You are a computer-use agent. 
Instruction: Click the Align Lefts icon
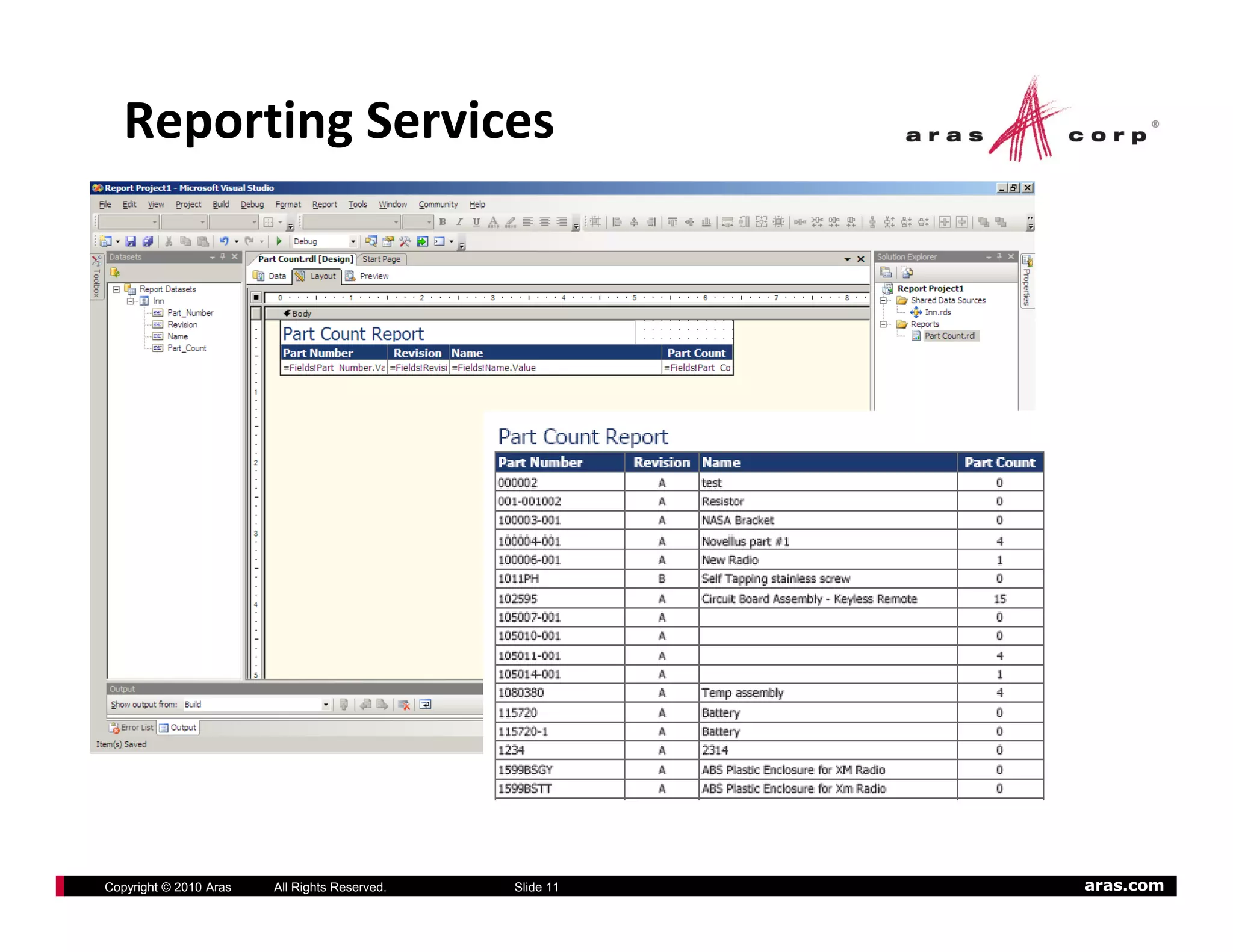(617, 222)
